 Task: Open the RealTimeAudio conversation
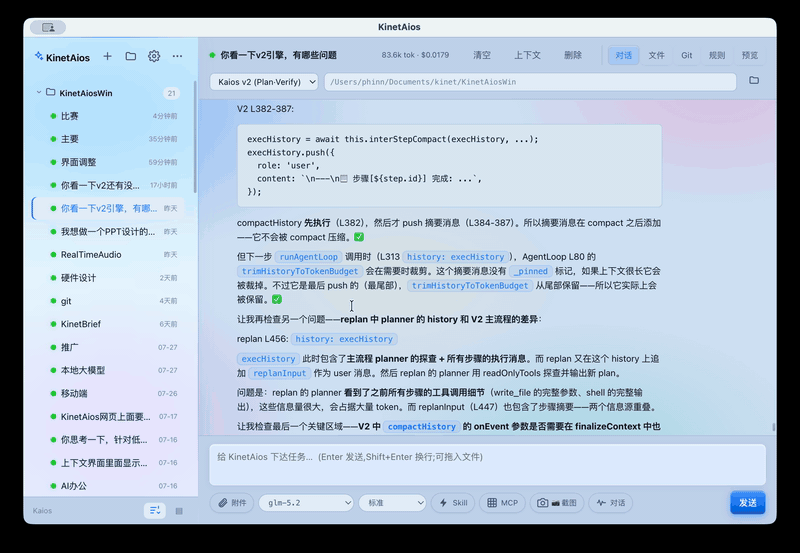pyautogui.click(x=108, y=255)
